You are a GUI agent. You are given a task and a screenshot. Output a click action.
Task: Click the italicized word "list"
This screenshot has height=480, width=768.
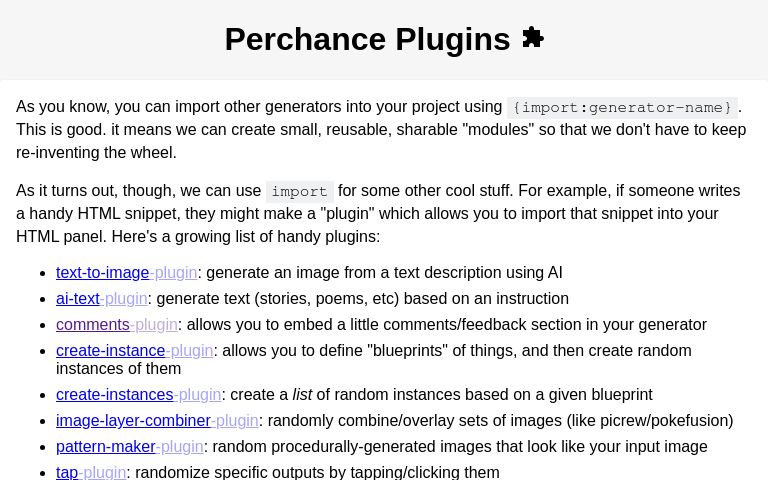click(x=302, y=395)
